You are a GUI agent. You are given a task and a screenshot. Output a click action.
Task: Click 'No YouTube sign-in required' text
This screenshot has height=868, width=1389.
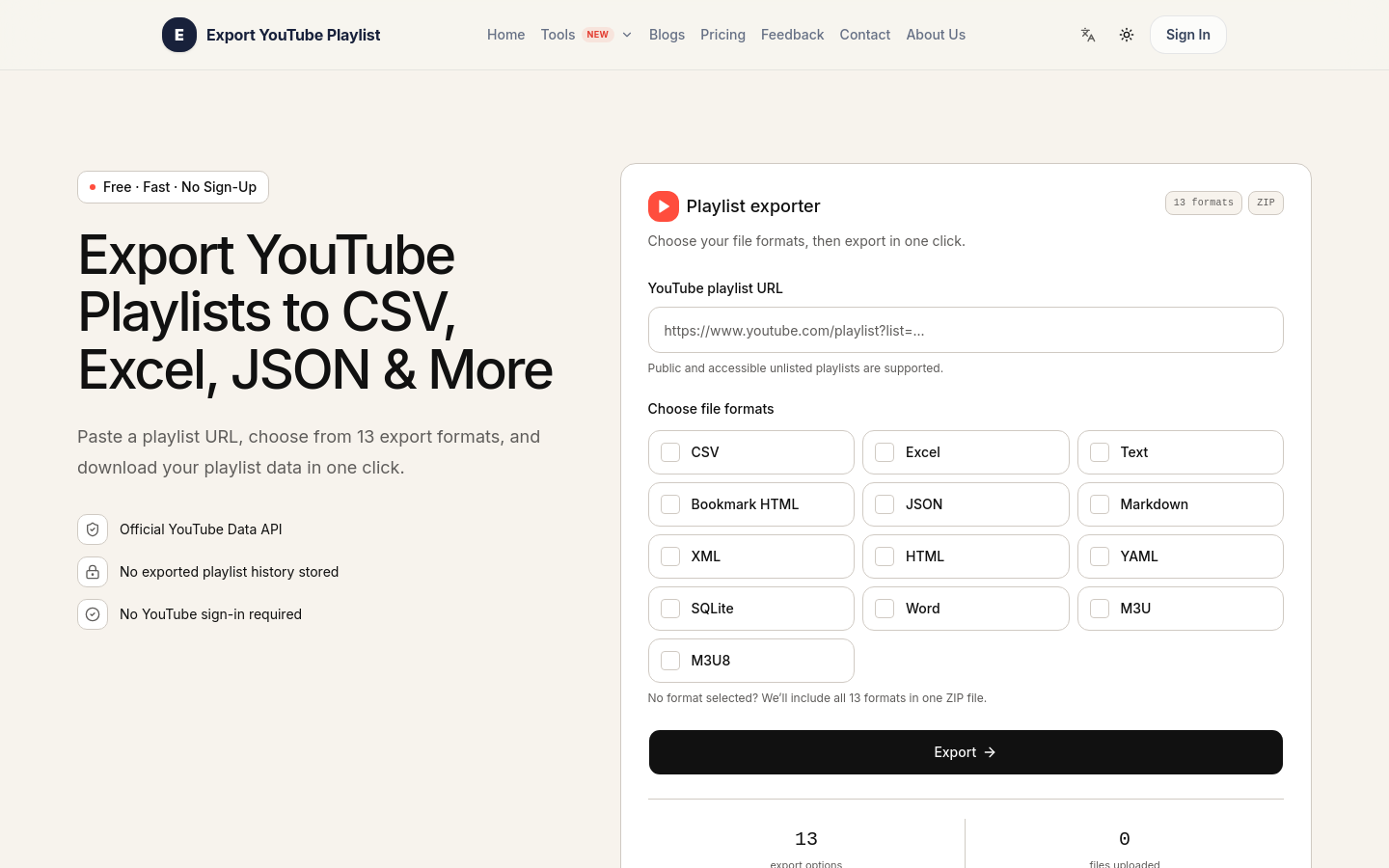210,614
